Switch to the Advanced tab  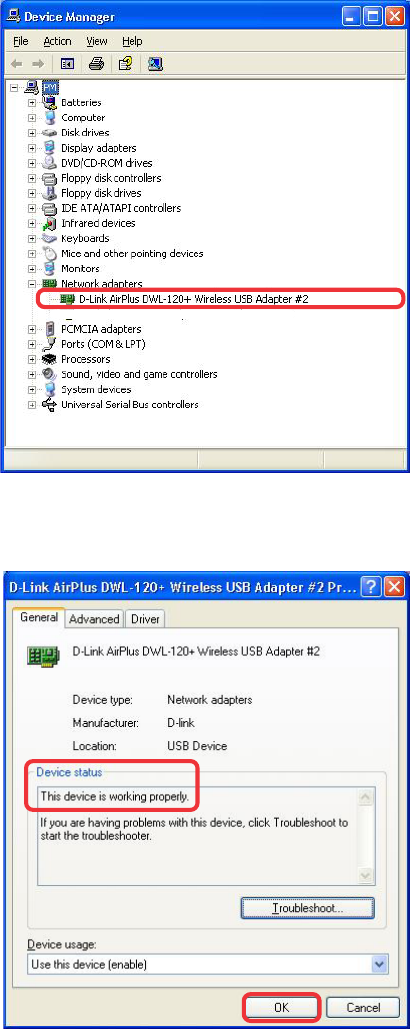94,619
